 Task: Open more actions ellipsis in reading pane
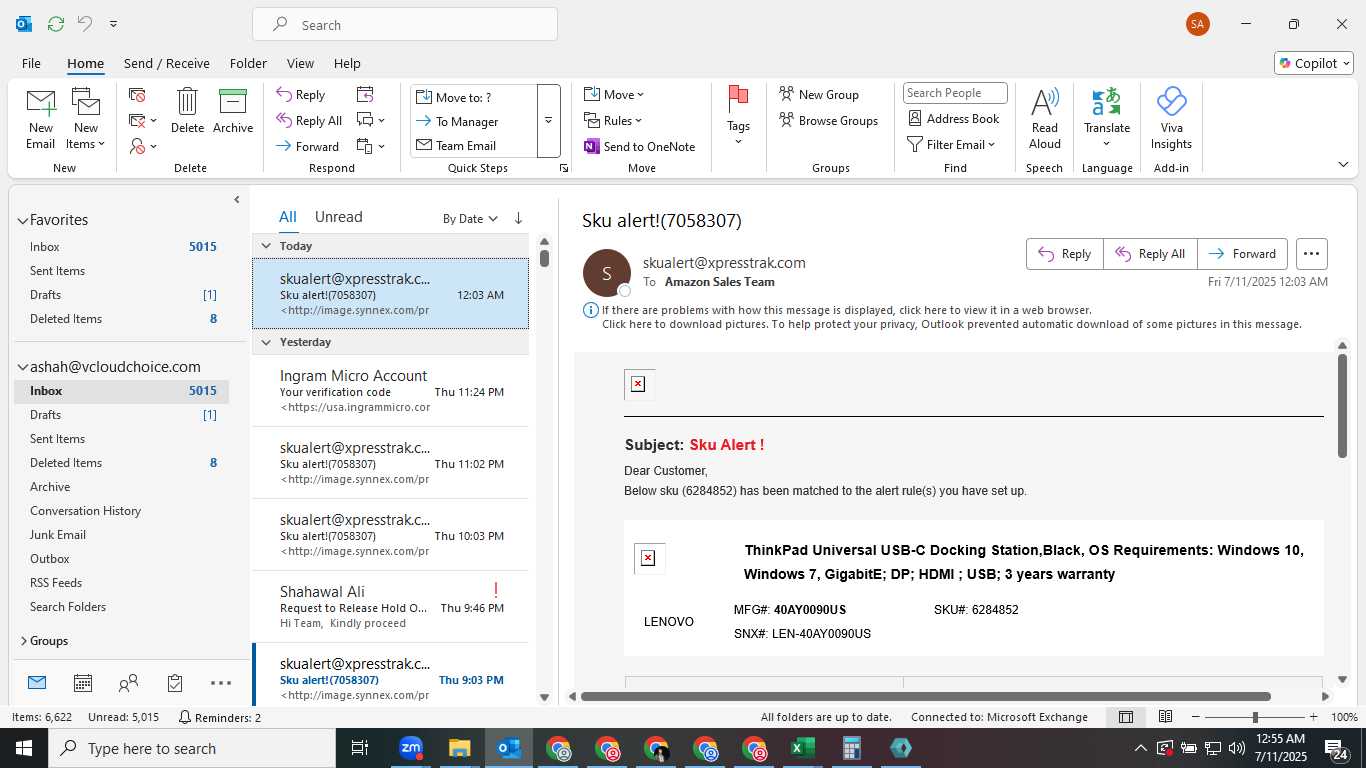(x=1311, y=254)
